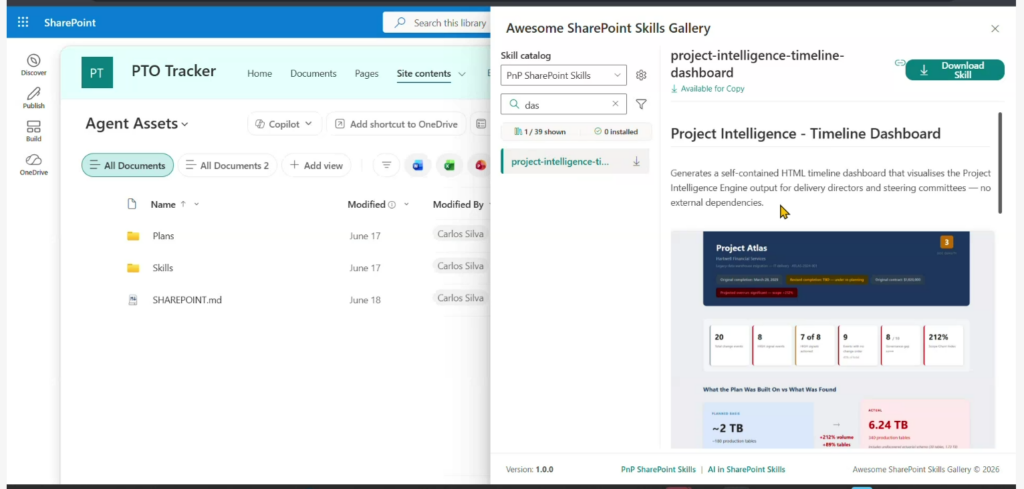Select project-intelligence-ti... skill entry
Image resolution: width=1024 pixels, height=489 pixels.
(575, 161)
